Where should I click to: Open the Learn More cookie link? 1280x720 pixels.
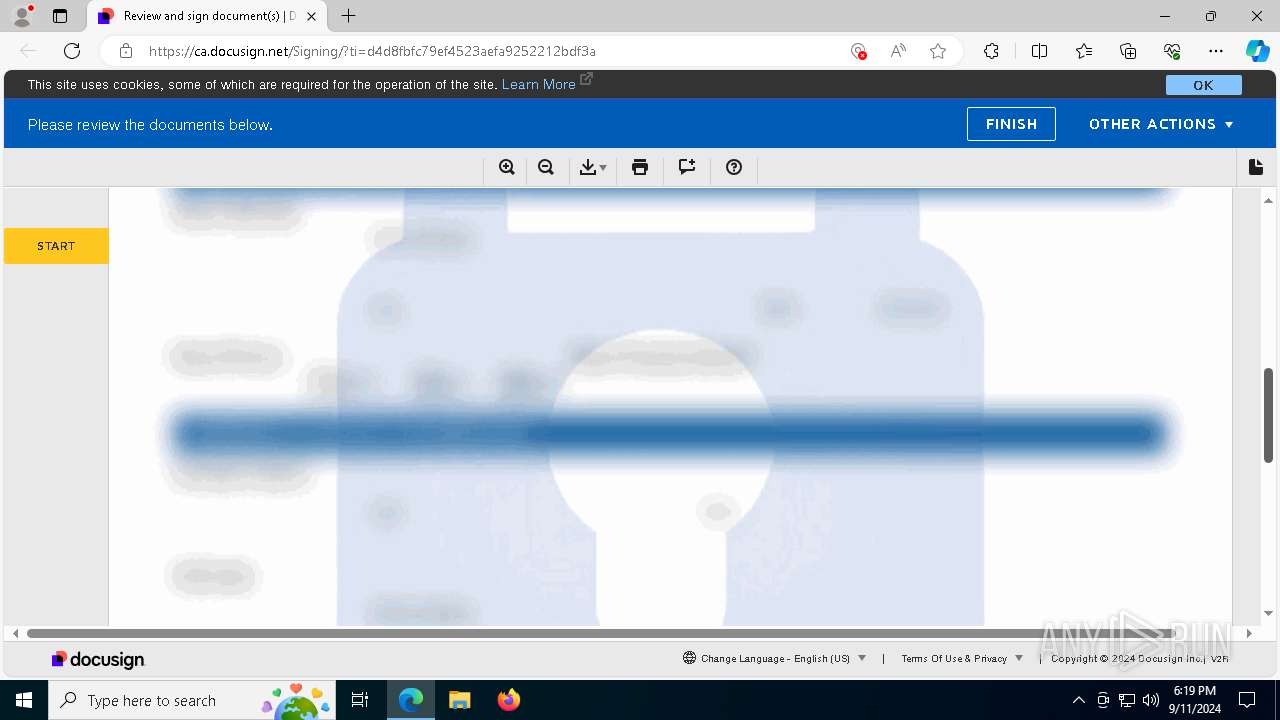547,84
